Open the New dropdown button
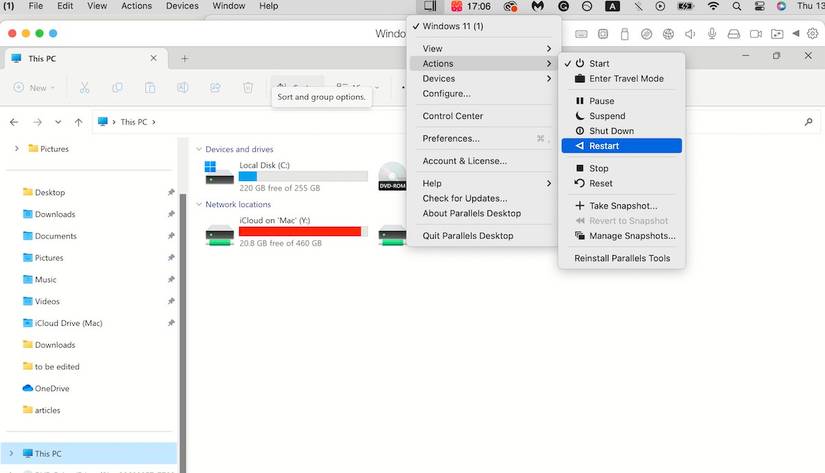The height and width of the screenshot is (473, 825). pos(34,88)
